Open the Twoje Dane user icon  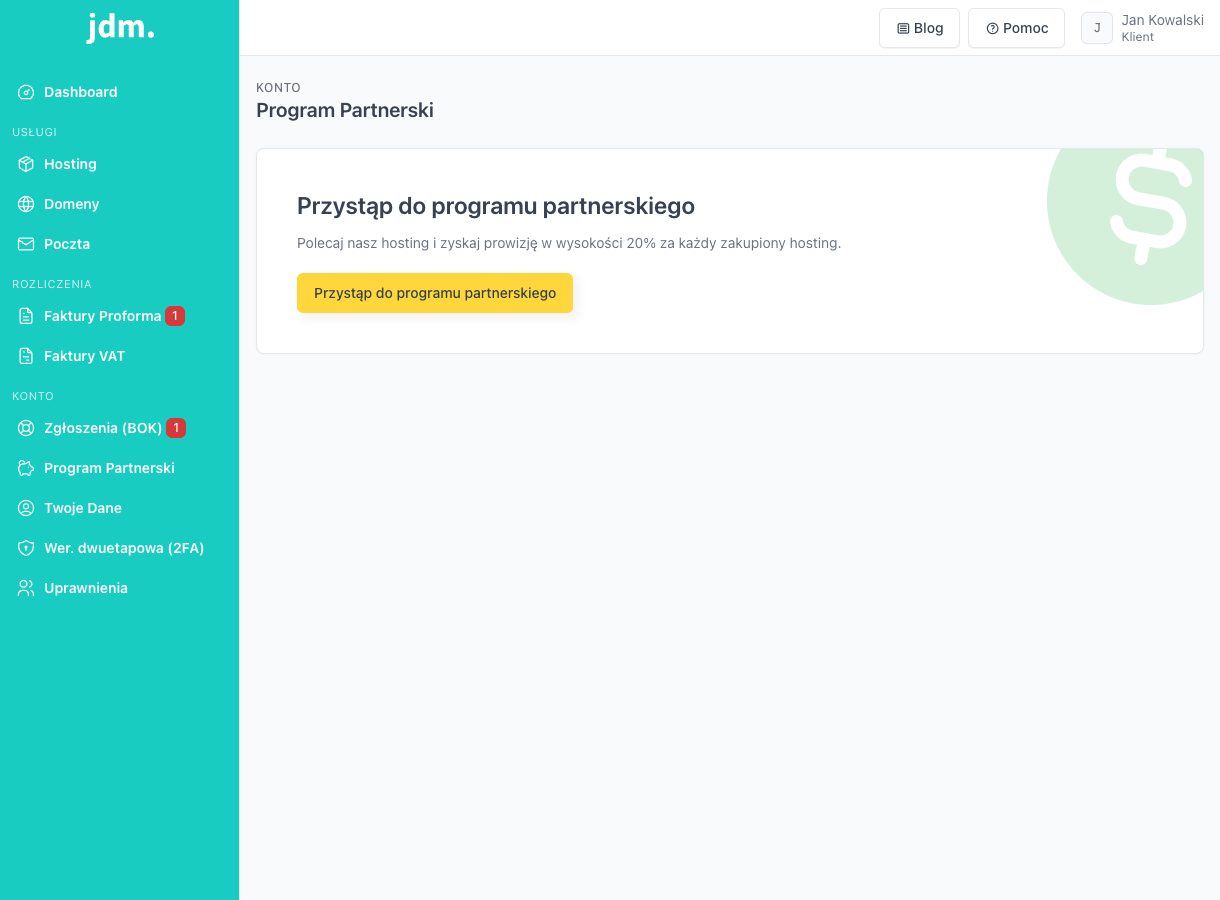click(26, 508)
